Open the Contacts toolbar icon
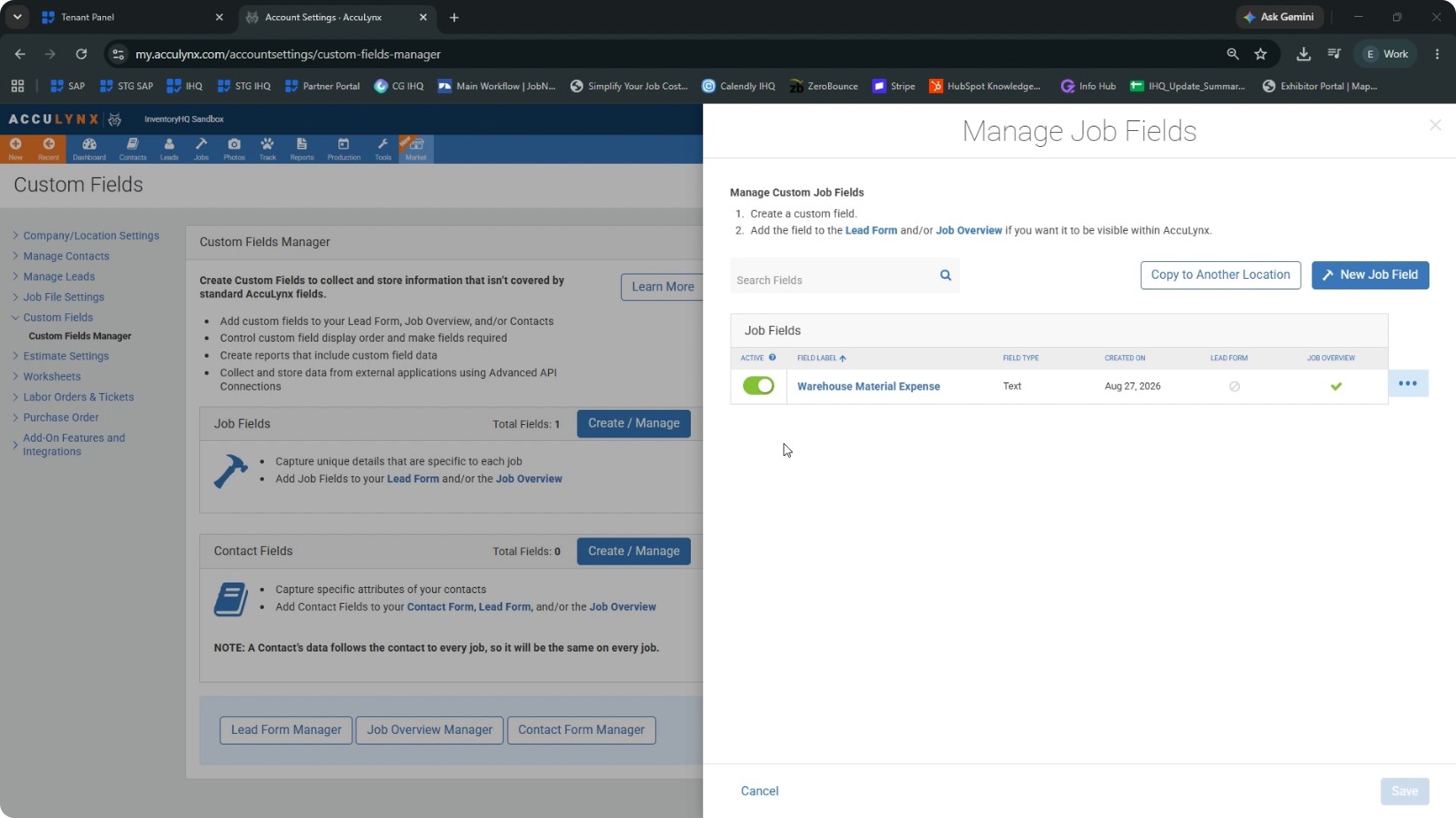The height and width of the screenshot is (818, 1456). pyautogui.click(x=133, y=149)
